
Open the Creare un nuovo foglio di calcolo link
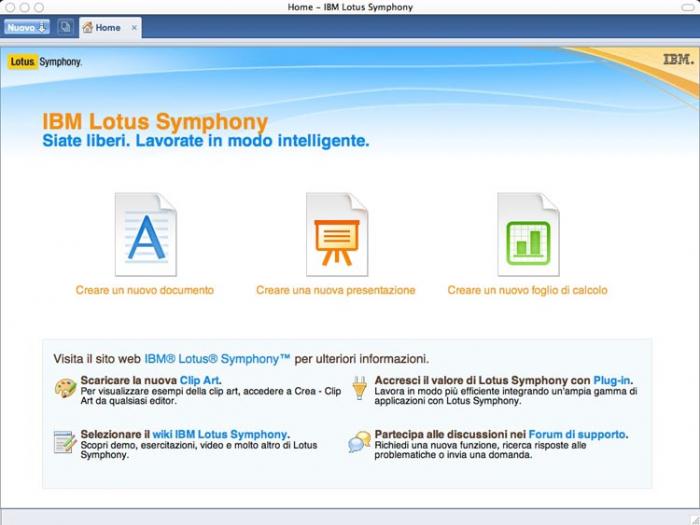[527, 290]
